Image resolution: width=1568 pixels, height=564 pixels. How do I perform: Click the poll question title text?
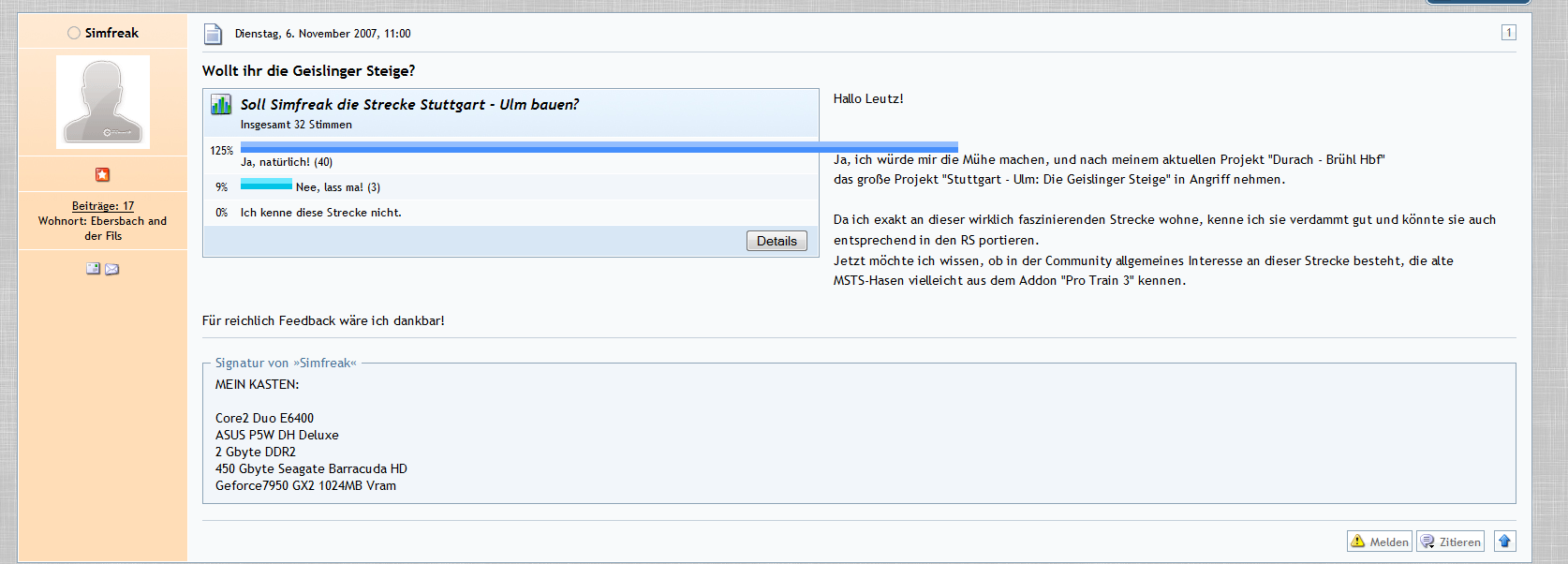[x=409, y=104]
